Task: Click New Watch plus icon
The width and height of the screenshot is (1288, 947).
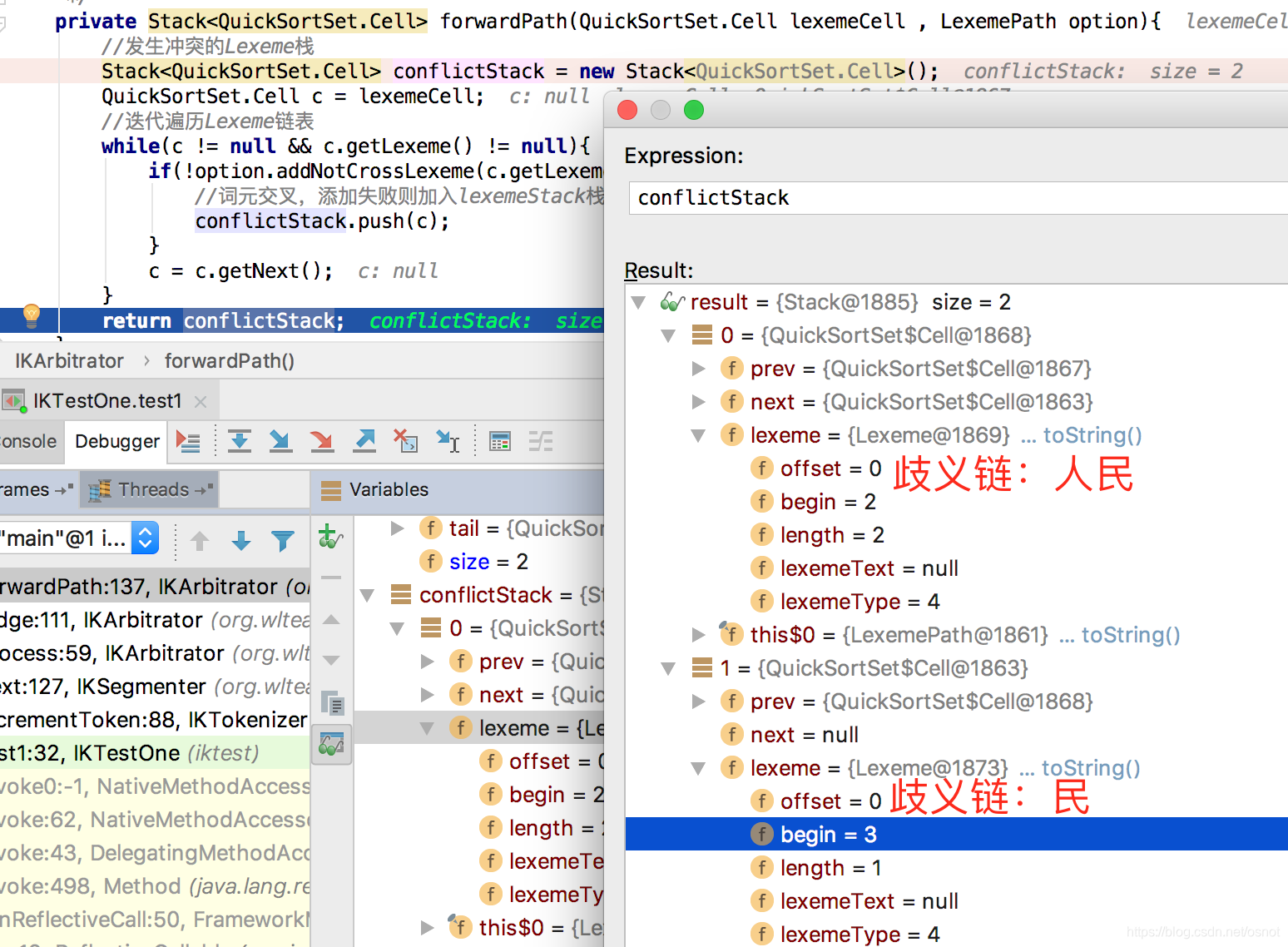Action: click(331, 538)
